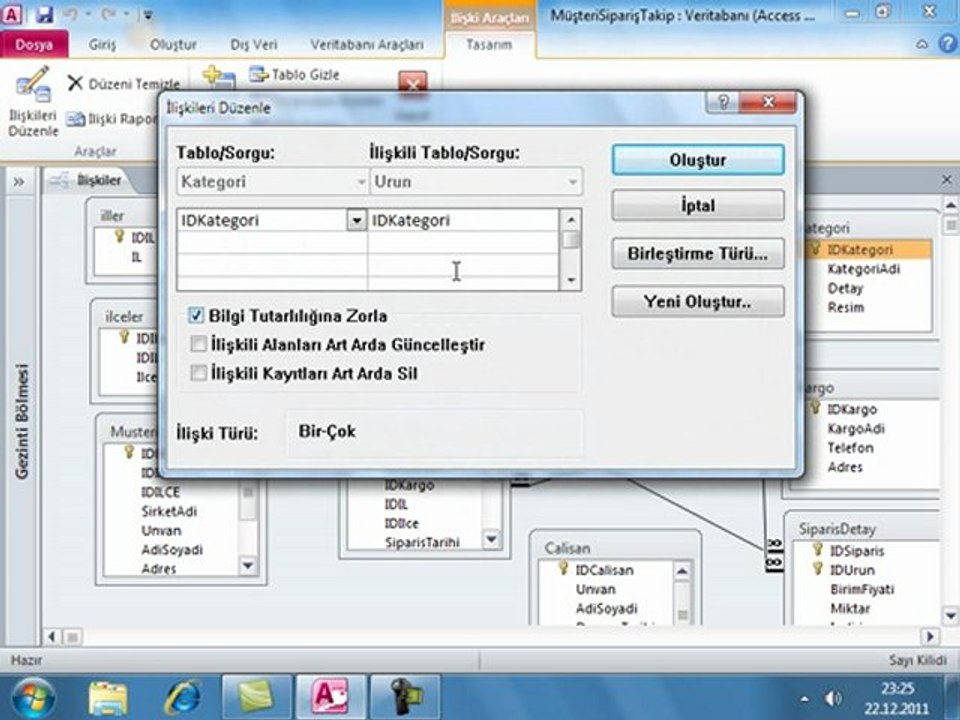Click the Redo icon in title bar
This screenshot has height=720, width=960.
click(108, 13)
